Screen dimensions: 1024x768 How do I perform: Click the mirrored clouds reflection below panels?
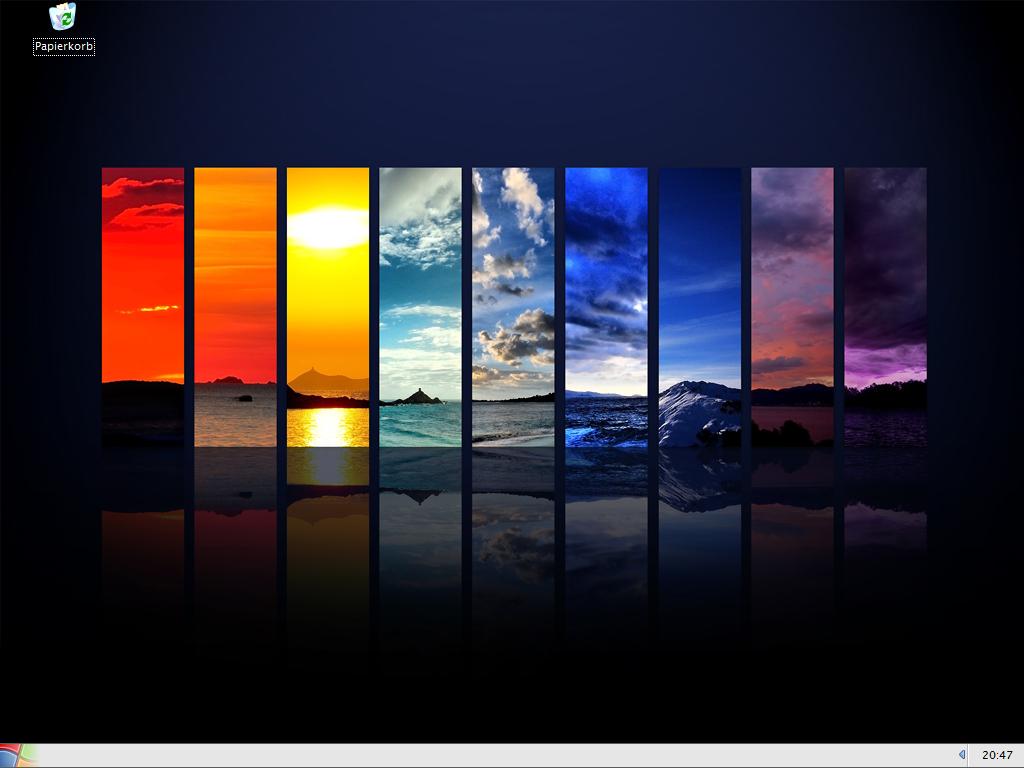coord(513,540)
